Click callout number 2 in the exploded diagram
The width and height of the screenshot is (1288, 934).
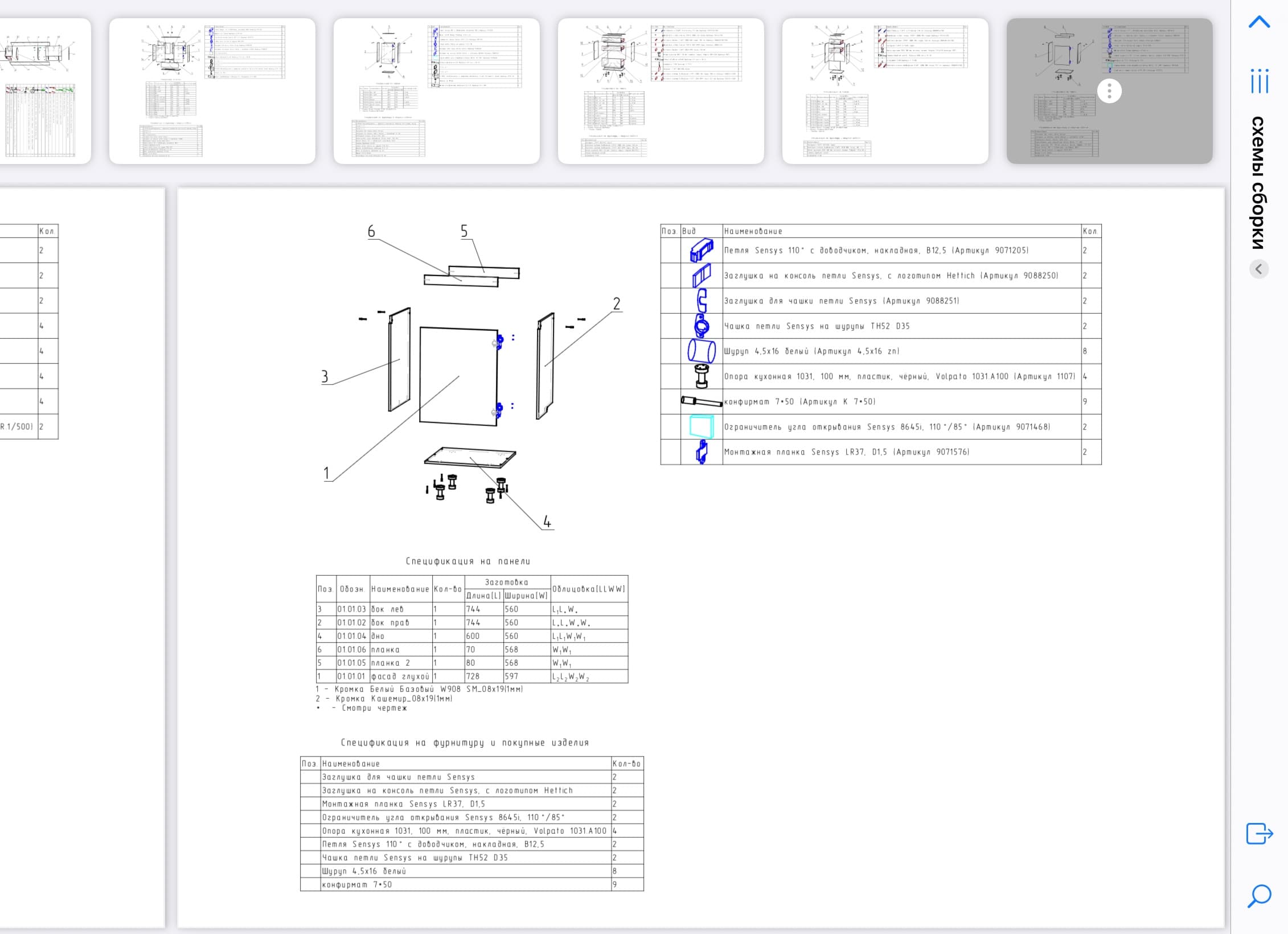point(617,304)
